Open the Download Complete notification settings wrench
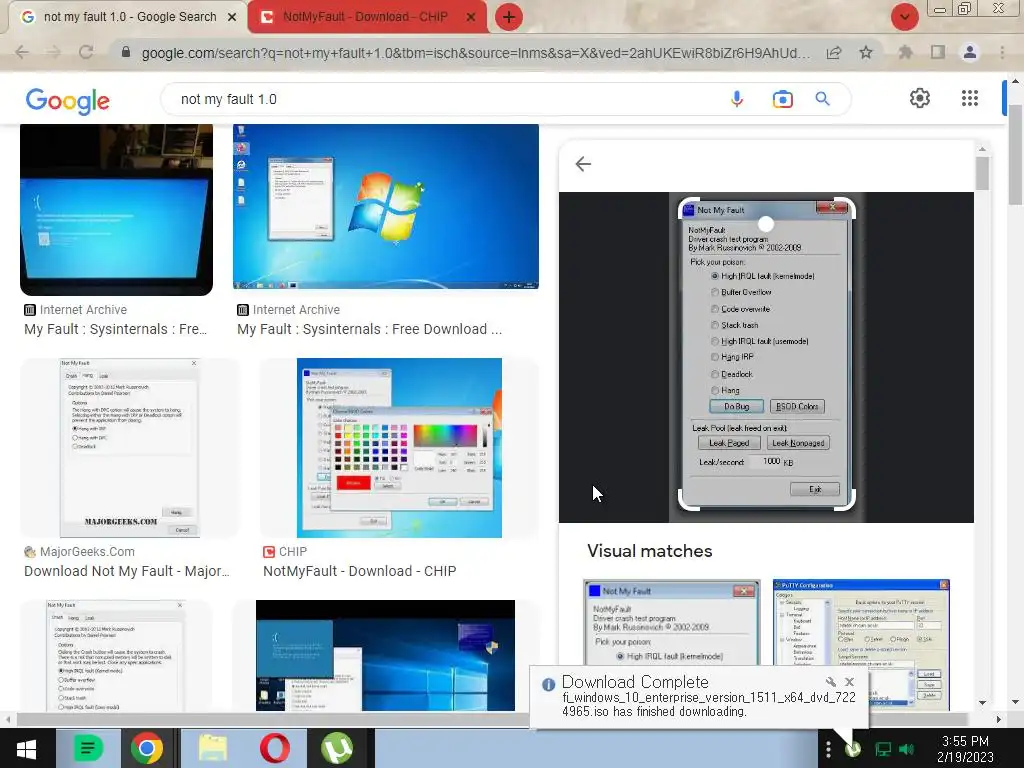This screenshot has height=768, width=1024. (x=831, y=682)
